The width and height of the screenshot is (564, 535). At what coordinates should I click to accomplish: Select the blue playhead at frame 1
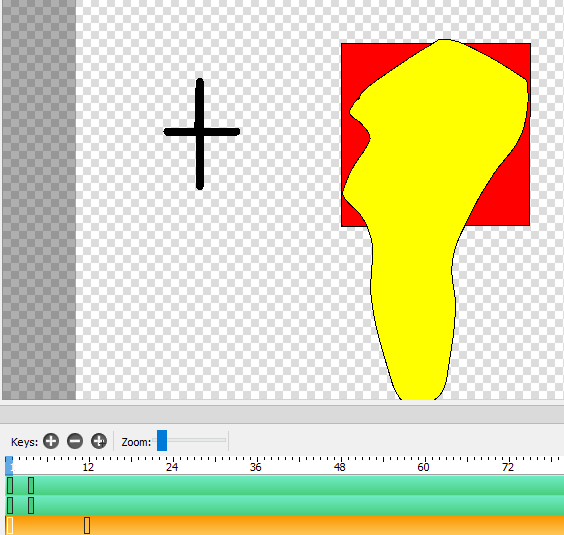point(9,466)
